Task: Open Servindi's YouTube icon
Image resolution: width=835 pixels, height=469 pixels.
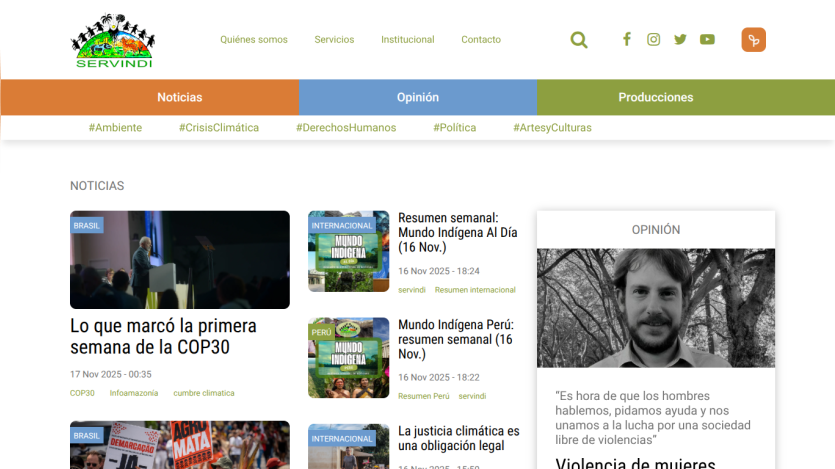Action: point(707,39)
